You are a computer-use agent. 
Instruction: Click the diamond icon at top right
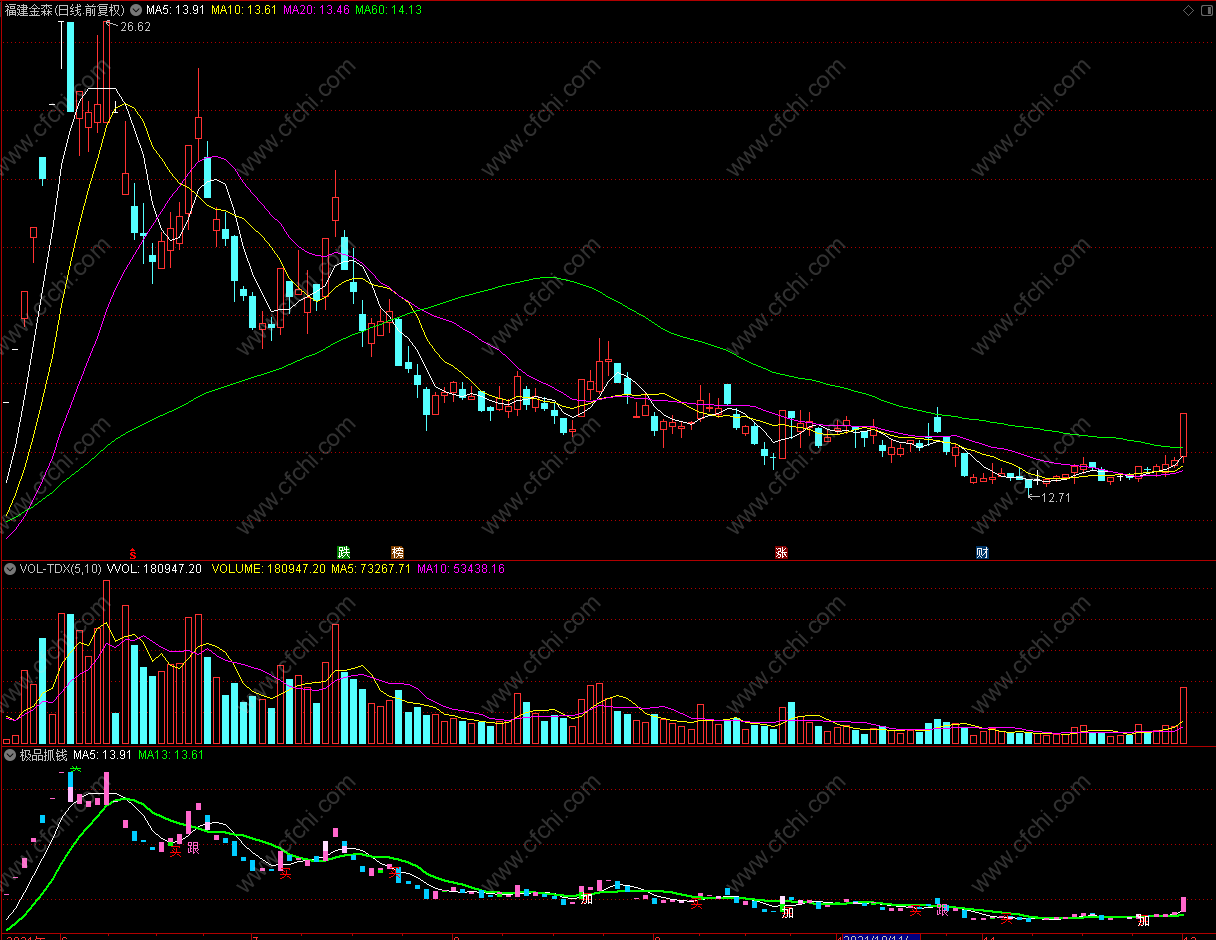click(x=1187, y=10)
